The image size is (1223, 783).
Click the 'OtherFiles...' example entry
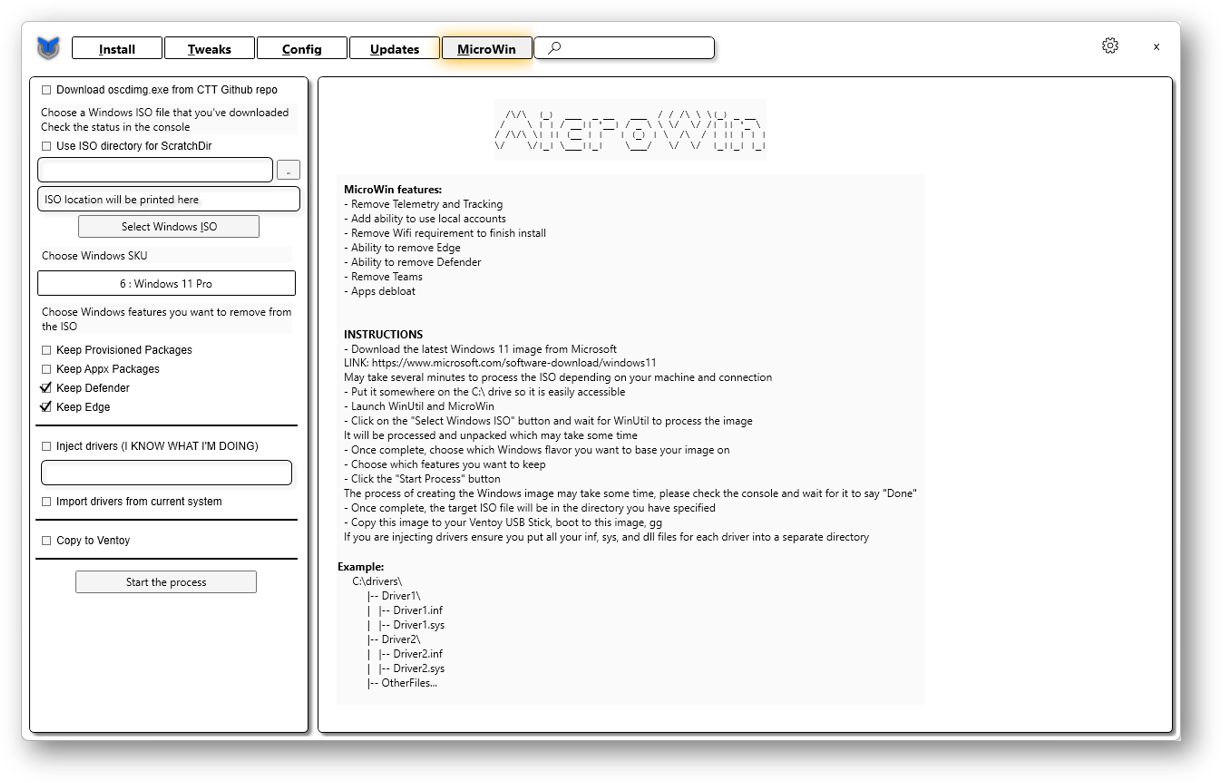pyautogui.click(x=409, y=683)
